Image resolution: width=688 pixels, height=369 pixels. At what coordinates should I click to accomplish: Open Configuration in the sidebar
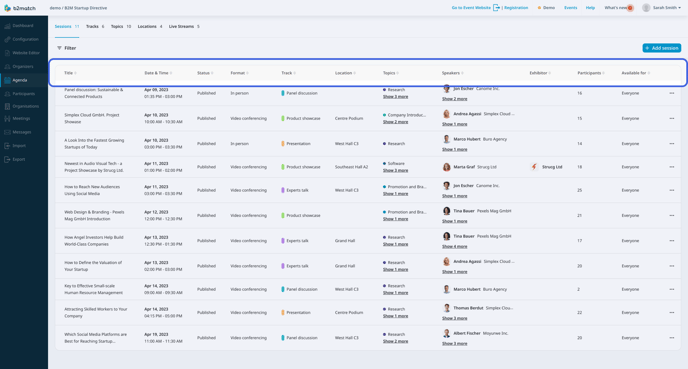(x=24, y=39)
